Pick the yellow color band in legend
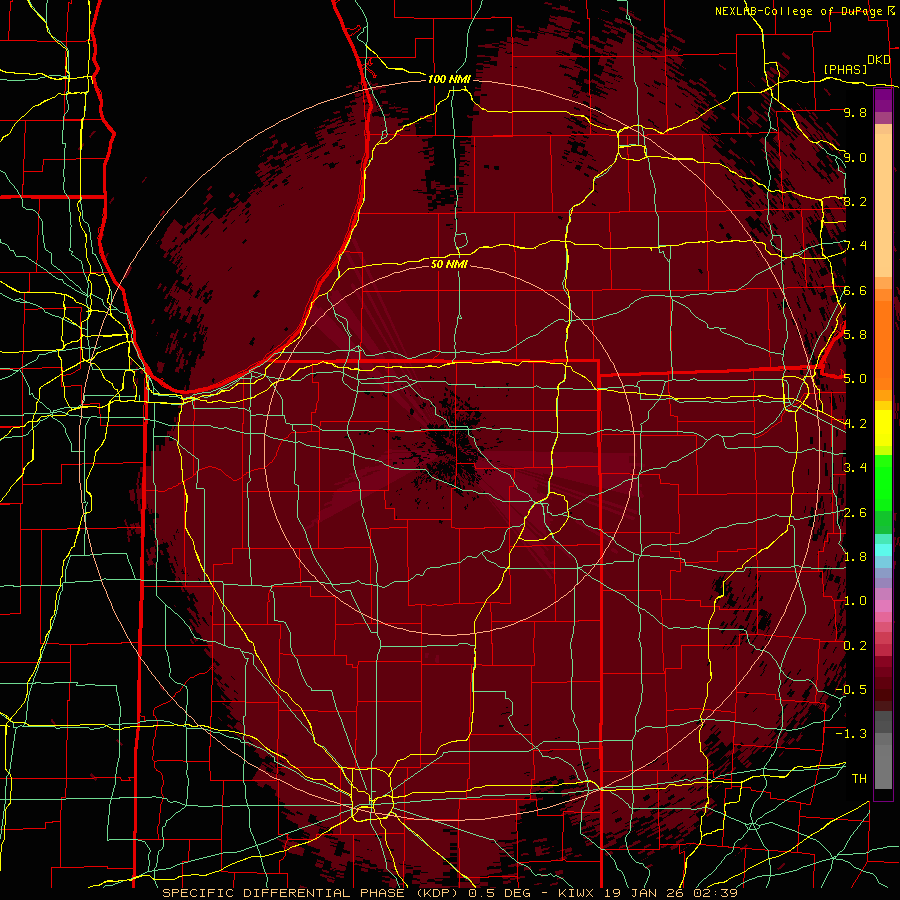Viewport: 900px width, 900px height. click(883, 428)
